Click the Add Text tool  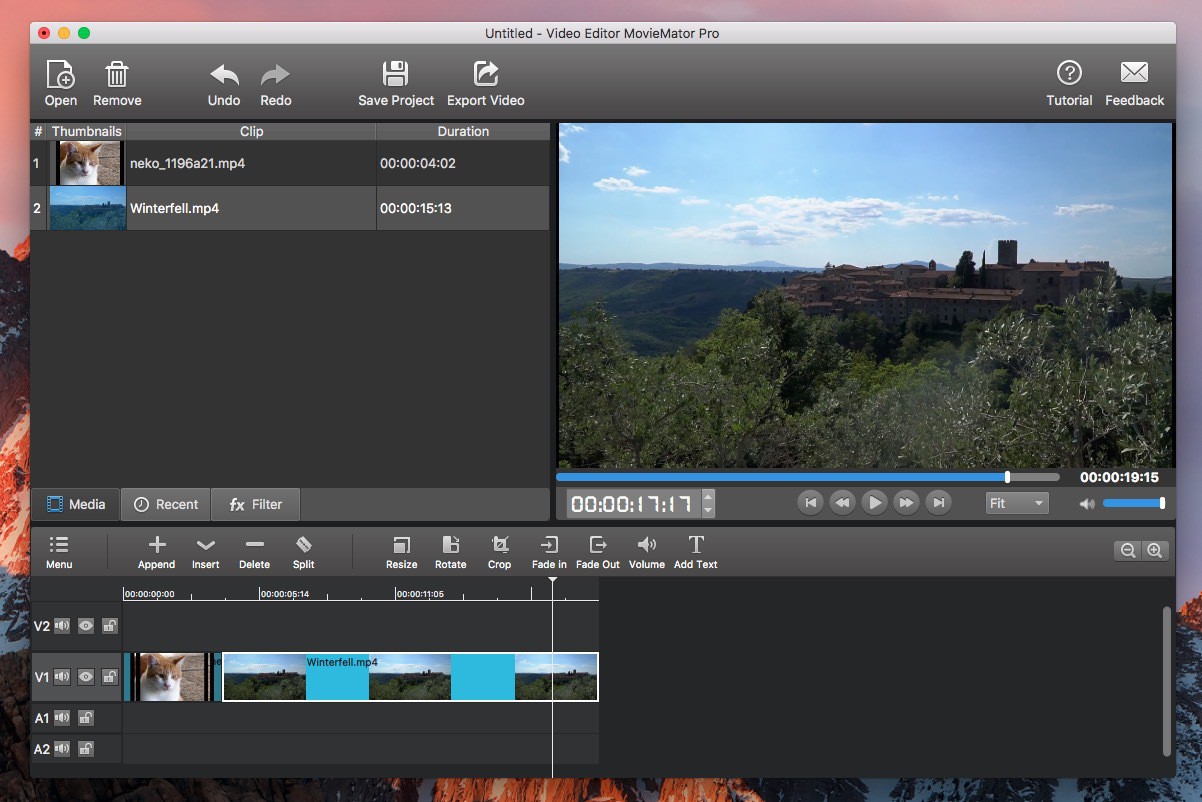696,551
